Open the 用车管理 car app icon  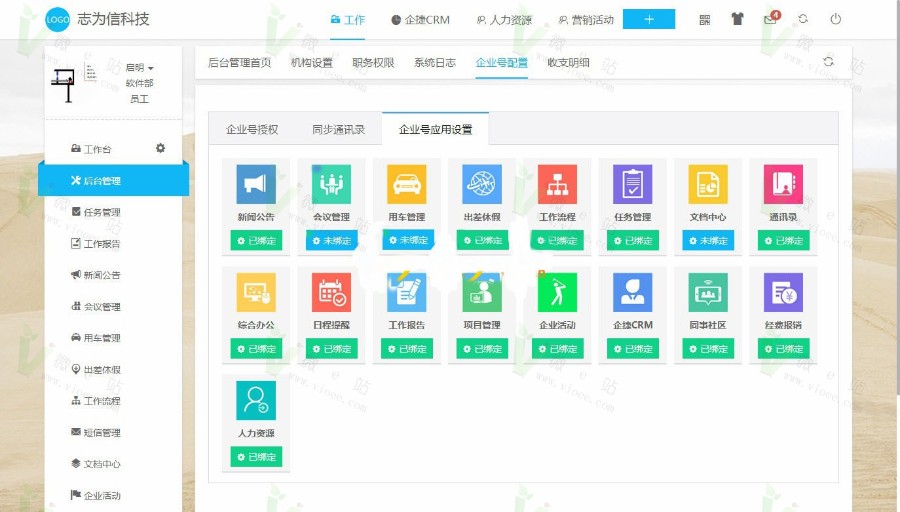coord(406,184)
